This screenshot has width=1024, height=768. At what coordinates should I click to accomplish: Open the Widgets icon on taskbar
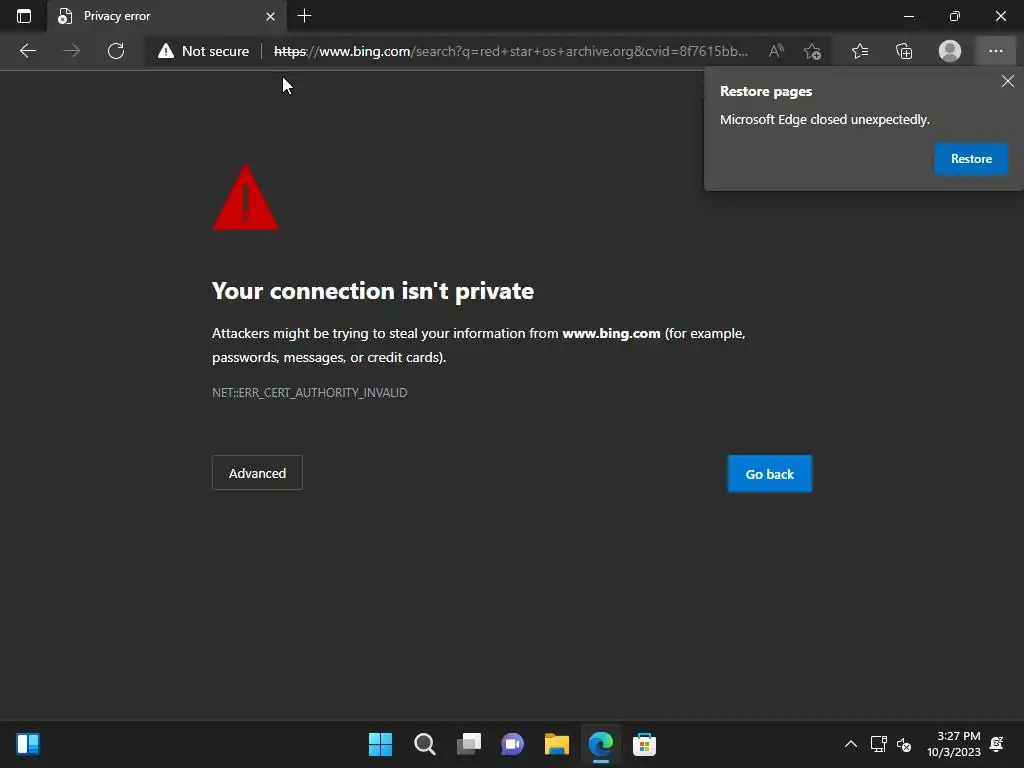(x=28, y=744)
